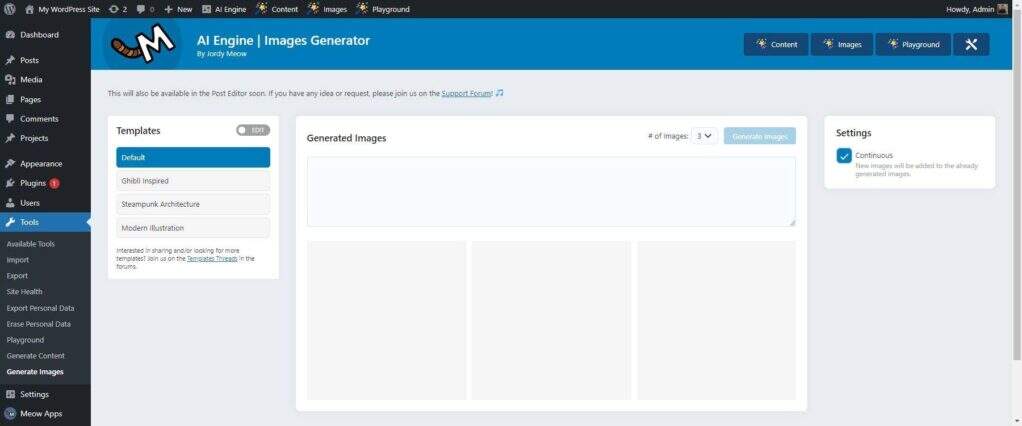1022x426 pixels.
Task: Open Erase Personal Data submenu item
Action: point(38,324)
